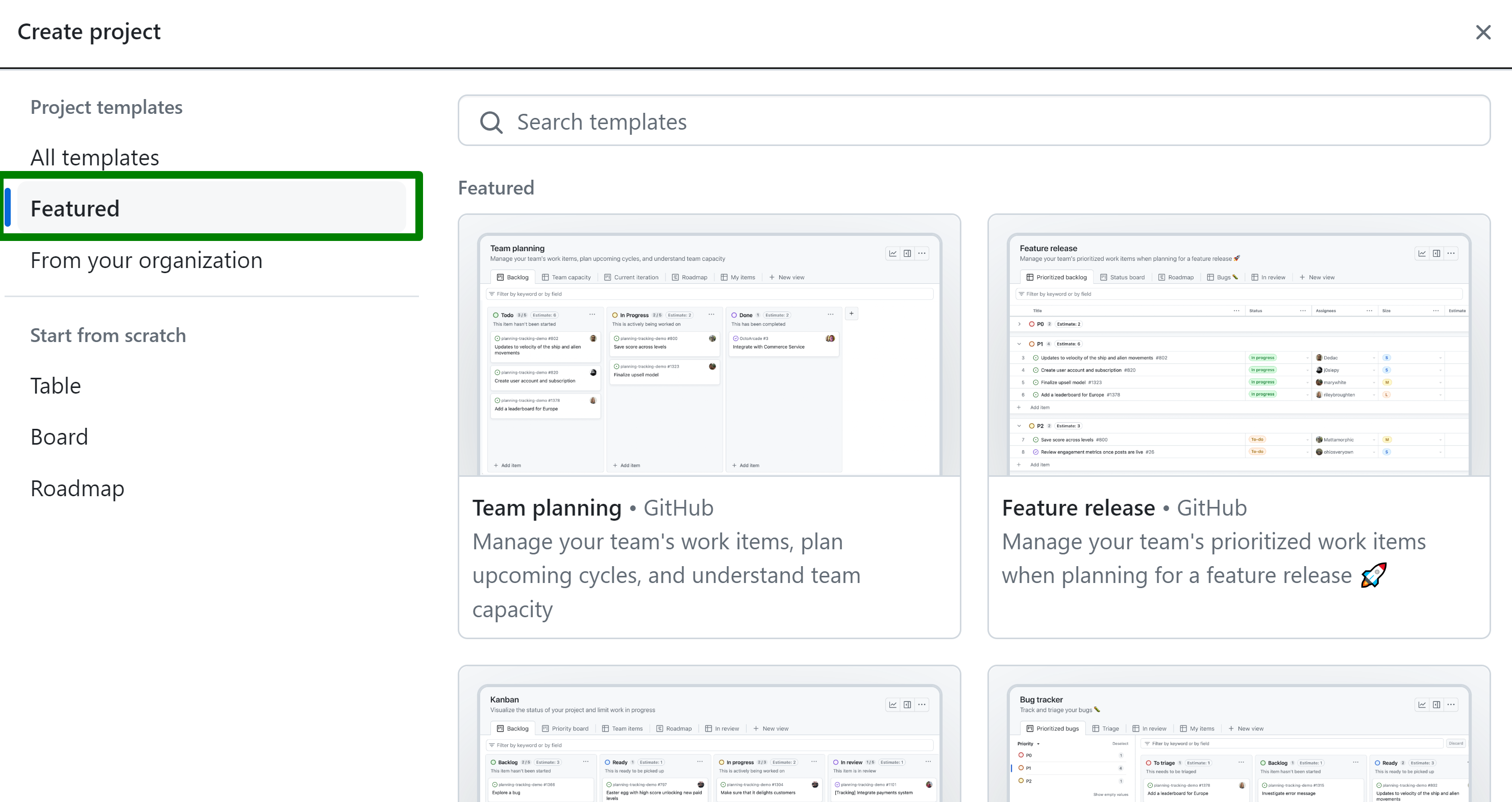The width and height of the screenshot is (1512, 802).
Task: Click the Search templates input field
Action: pos(974,121)
